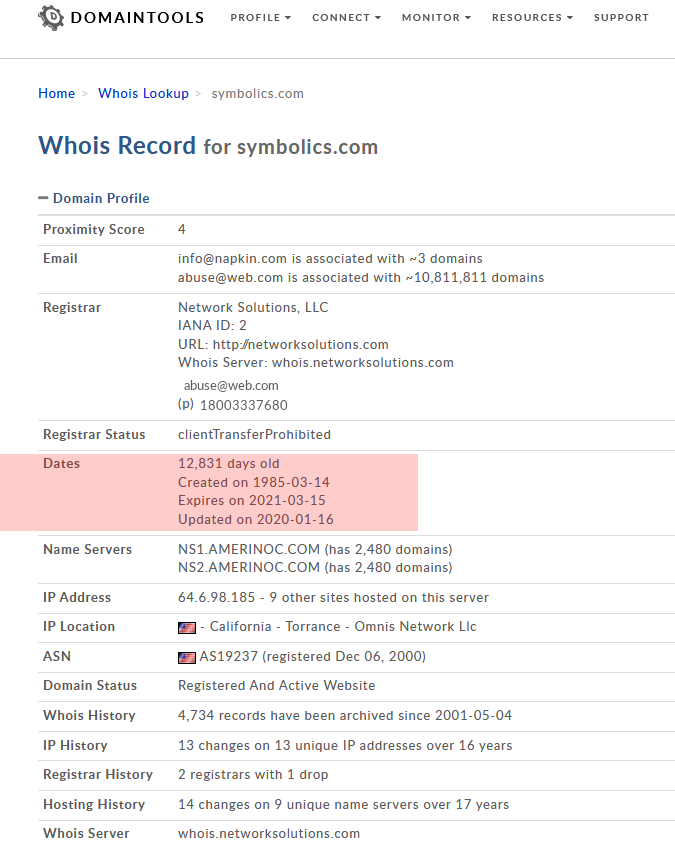
Task: Click the IP Location label
Action: click(79, 627)
